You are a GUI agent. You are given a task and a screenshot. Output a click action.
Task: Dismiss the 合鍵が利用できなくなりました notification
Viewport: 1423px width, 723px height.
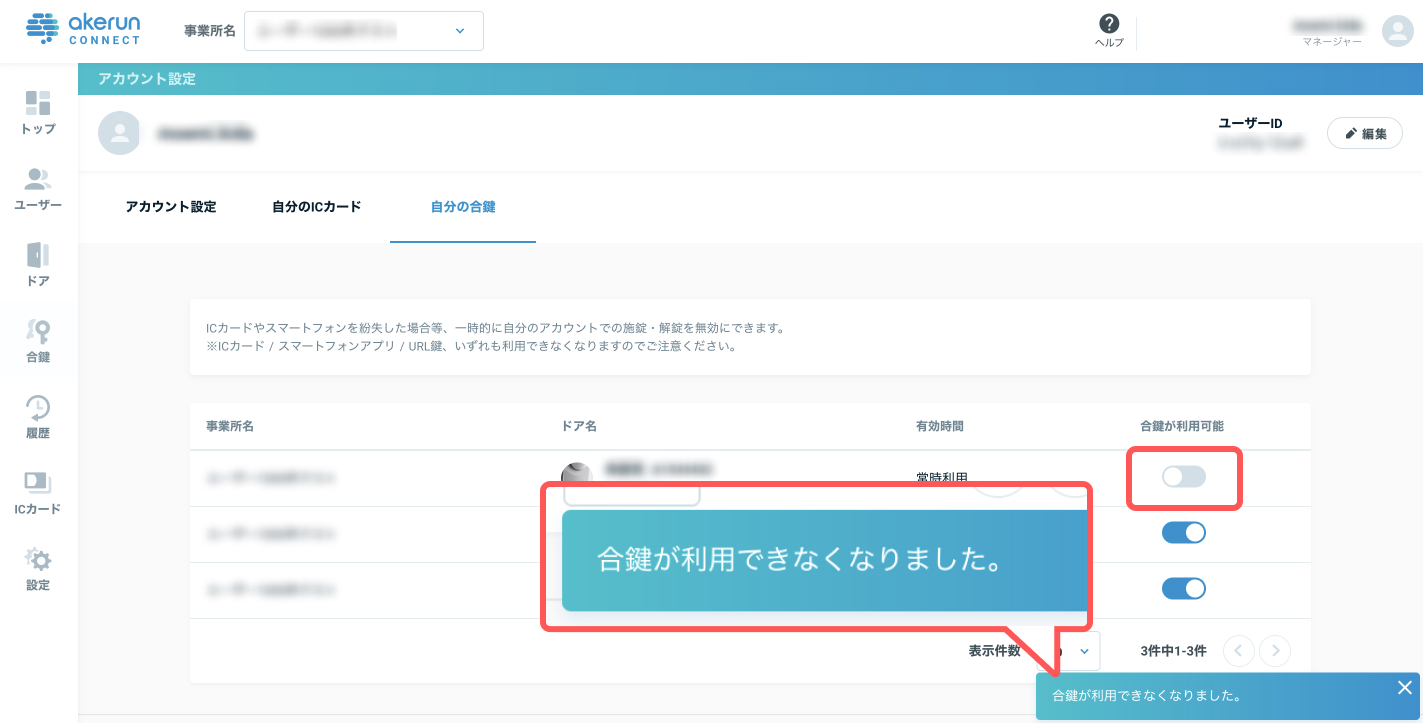(x=1405, y=687)
